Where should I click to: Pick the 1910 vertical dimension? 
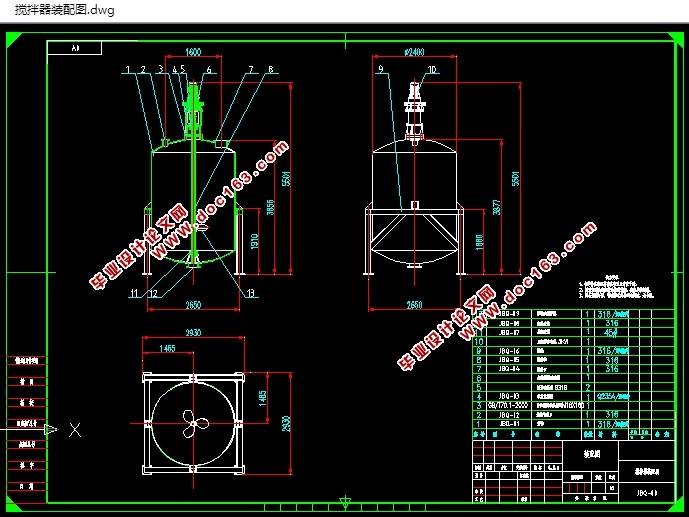point(254,242)
